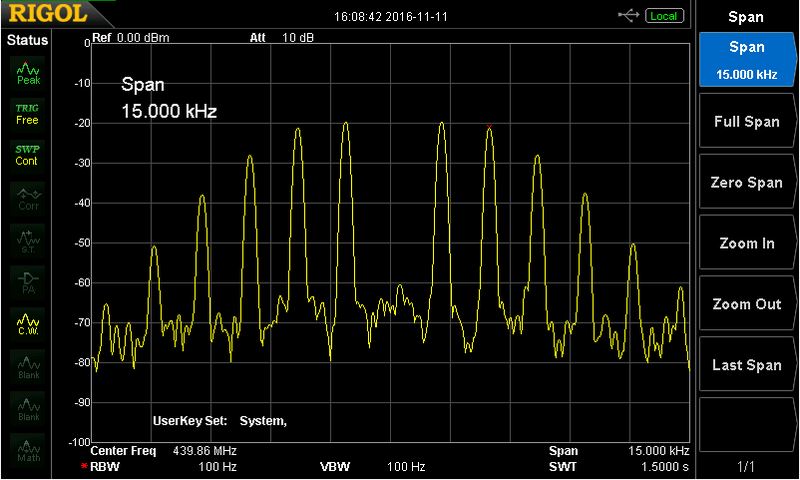Click the RBW 100 Hz value
This screenshot has height=480, width=800.
click(217, 466)
